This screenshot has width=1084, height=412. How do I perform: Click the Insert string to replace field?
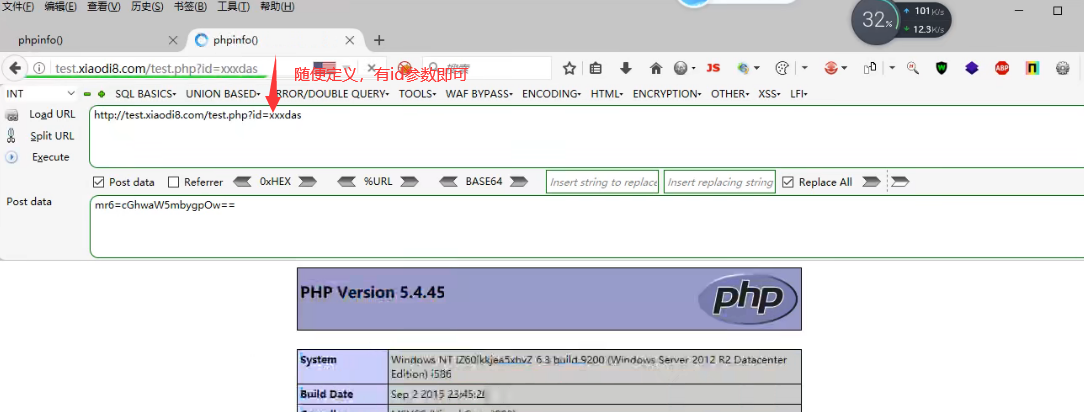pyautogui.click(x=603, y=182)
